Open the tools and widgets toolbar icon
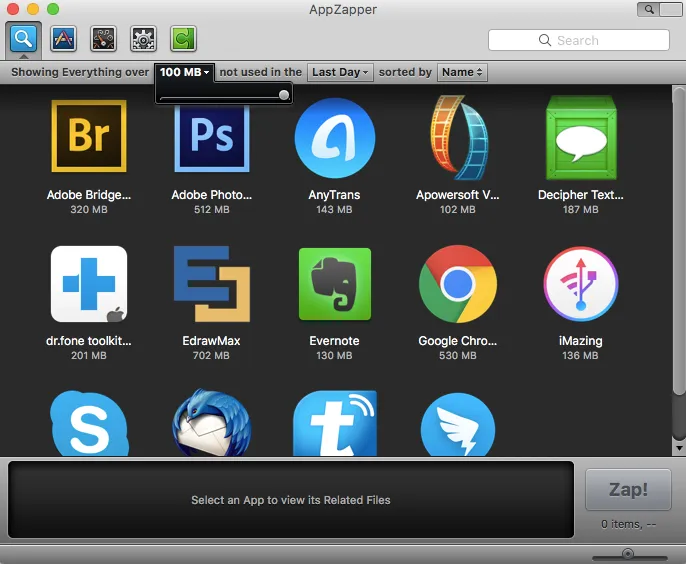The width and height of the screenshot is (686, 564). tap(103, 39)
